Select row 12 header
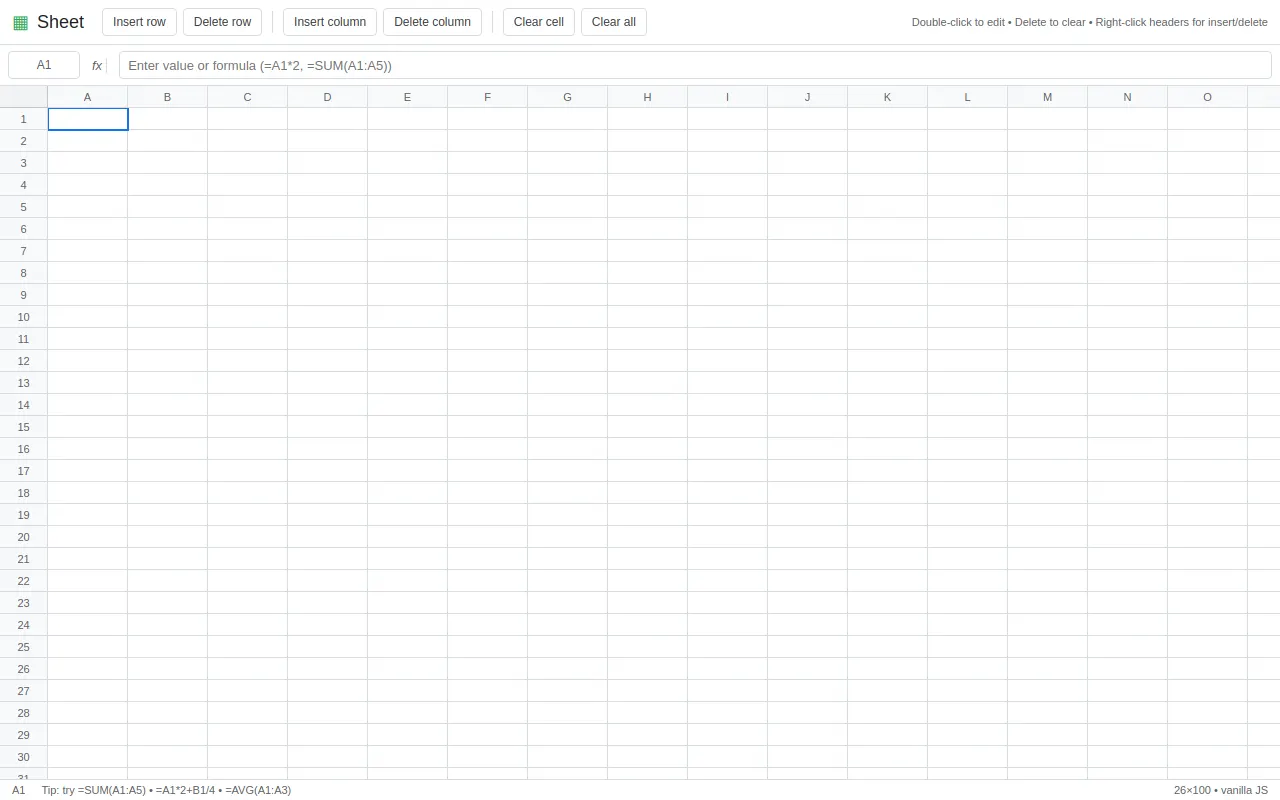 [x=24, y=361]
